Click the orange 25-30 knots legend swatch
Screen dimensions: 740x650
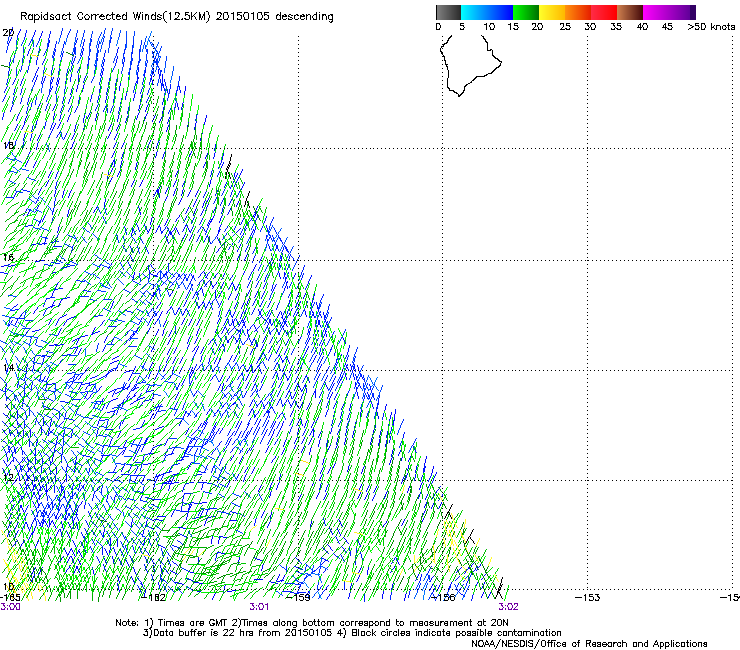pos(578,12)
